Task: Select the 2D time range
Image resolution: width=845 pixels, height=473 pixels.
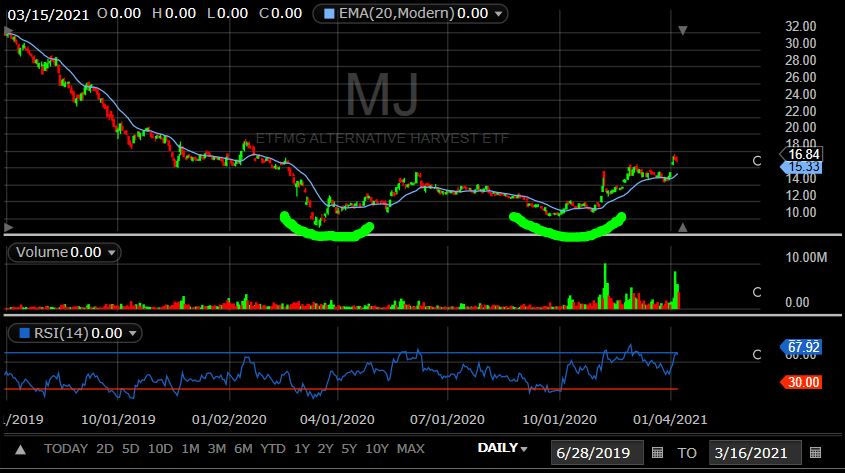Action: tap(105, 449)
